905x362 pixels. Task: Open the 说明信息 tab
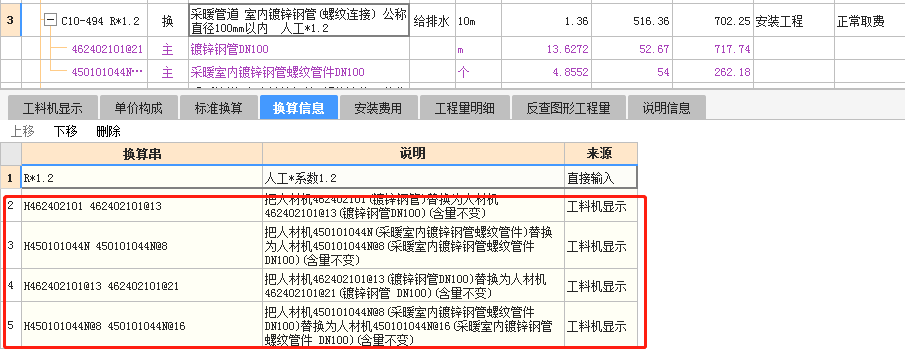(x=667, y=108)
